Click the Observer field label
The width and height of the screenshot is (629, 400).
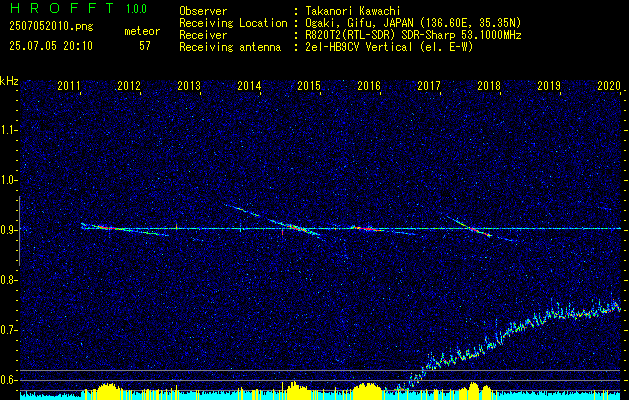pos(203,11)
